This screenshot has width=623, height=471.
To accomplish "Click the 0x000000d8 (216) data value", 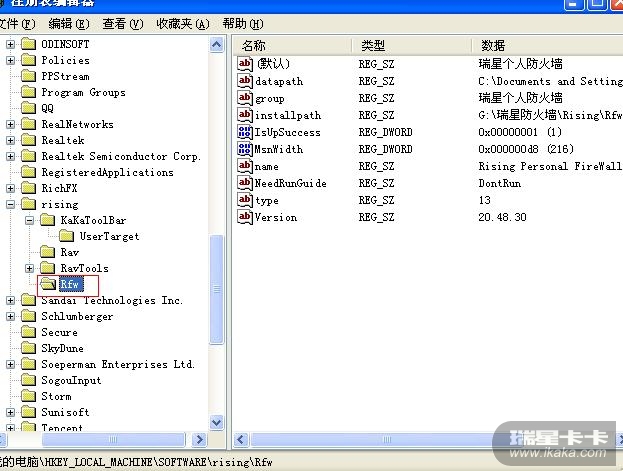I will tap(526, 149).
